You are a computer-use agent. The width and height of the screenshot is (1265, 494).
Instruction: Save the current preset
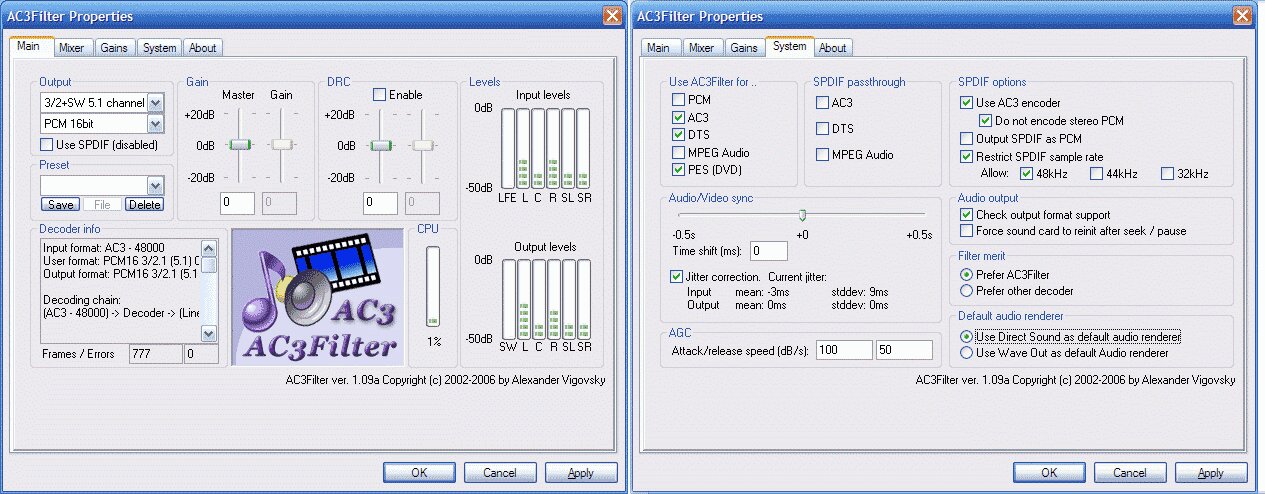click(x=60, y=204)
